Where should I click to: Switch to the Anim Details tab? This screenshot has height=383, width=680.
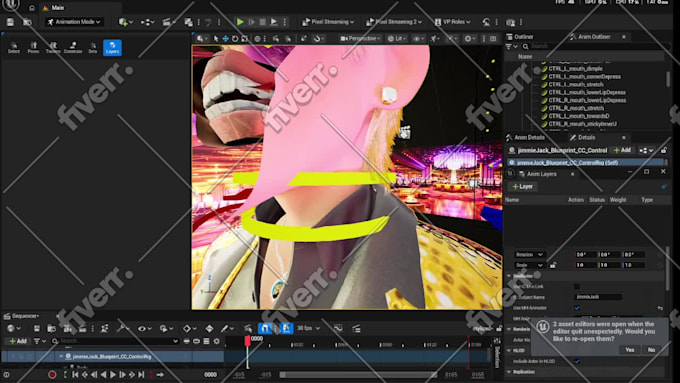525,137
